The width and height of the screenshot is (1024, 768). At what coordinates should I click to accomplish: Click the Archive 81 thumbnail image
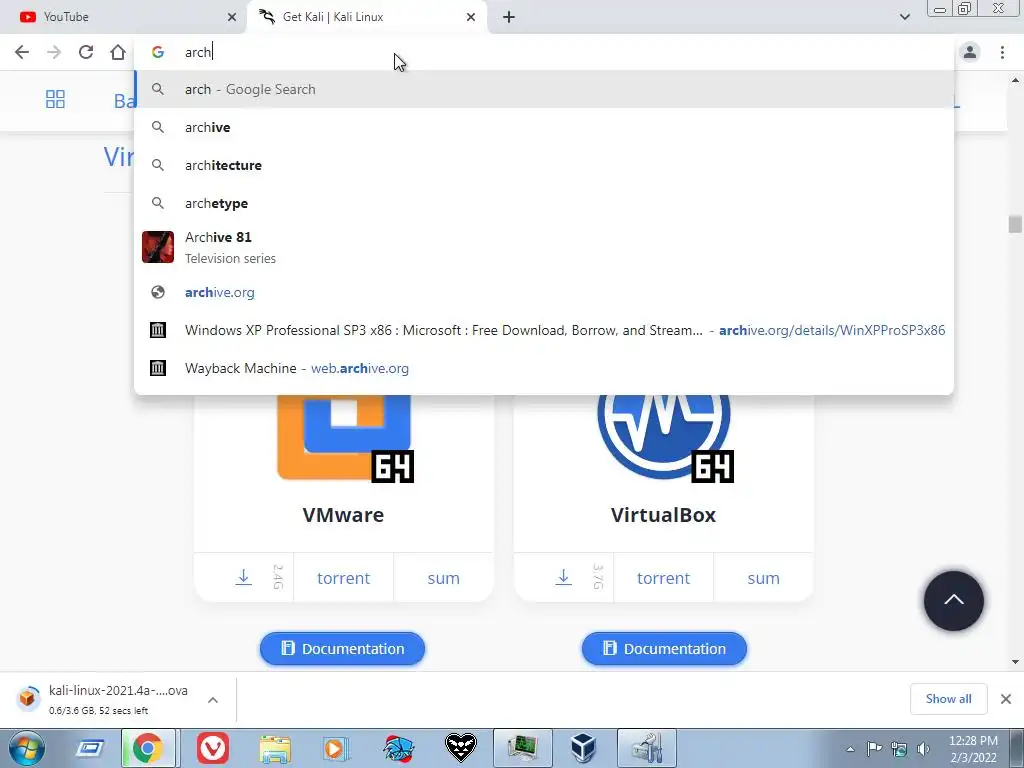click(158, 247)
